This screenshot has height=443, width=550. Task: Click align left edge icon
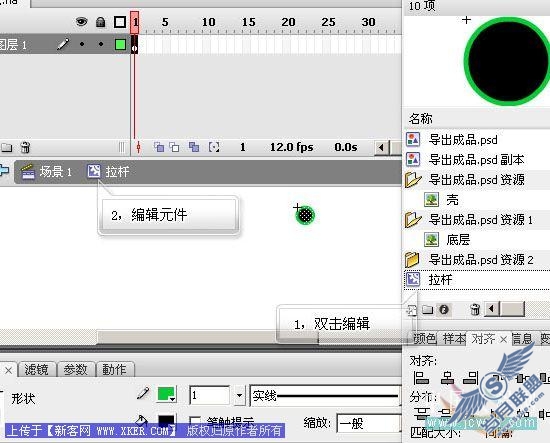(x=421, y=378)
